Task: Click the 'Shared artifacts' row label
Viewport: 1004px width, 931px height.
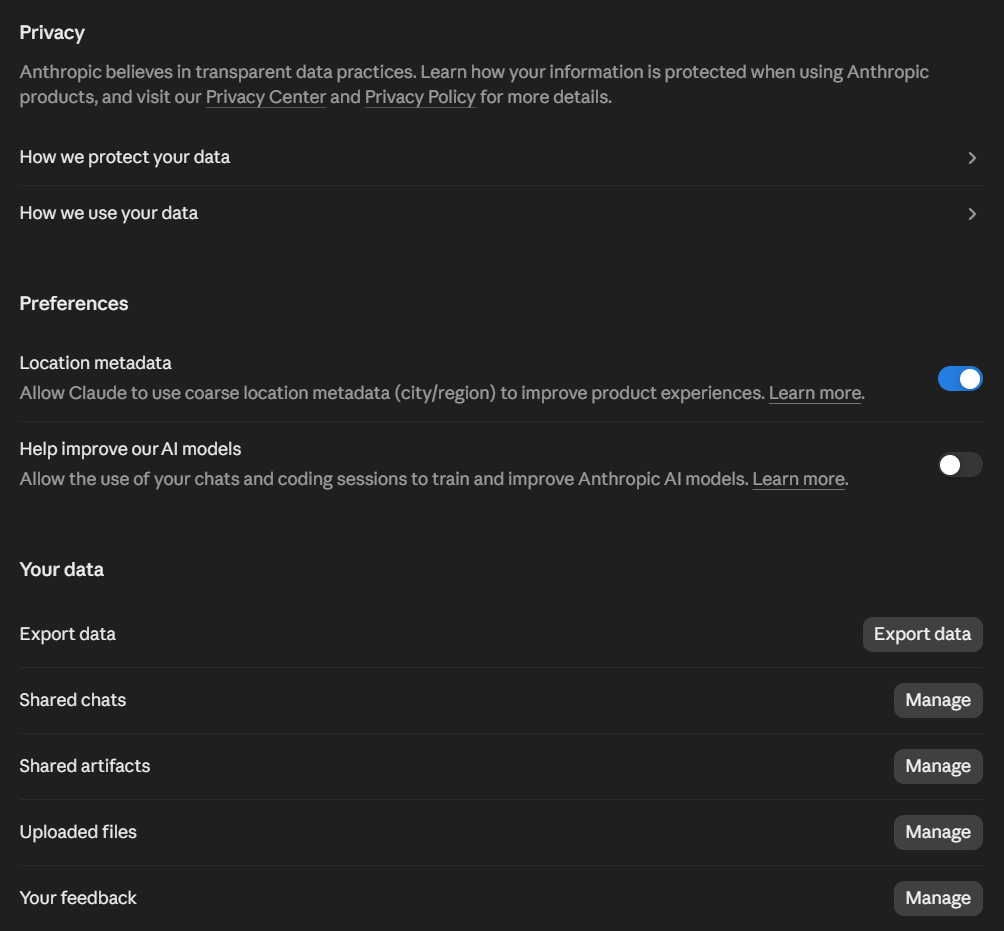Action: coord(85,766)
